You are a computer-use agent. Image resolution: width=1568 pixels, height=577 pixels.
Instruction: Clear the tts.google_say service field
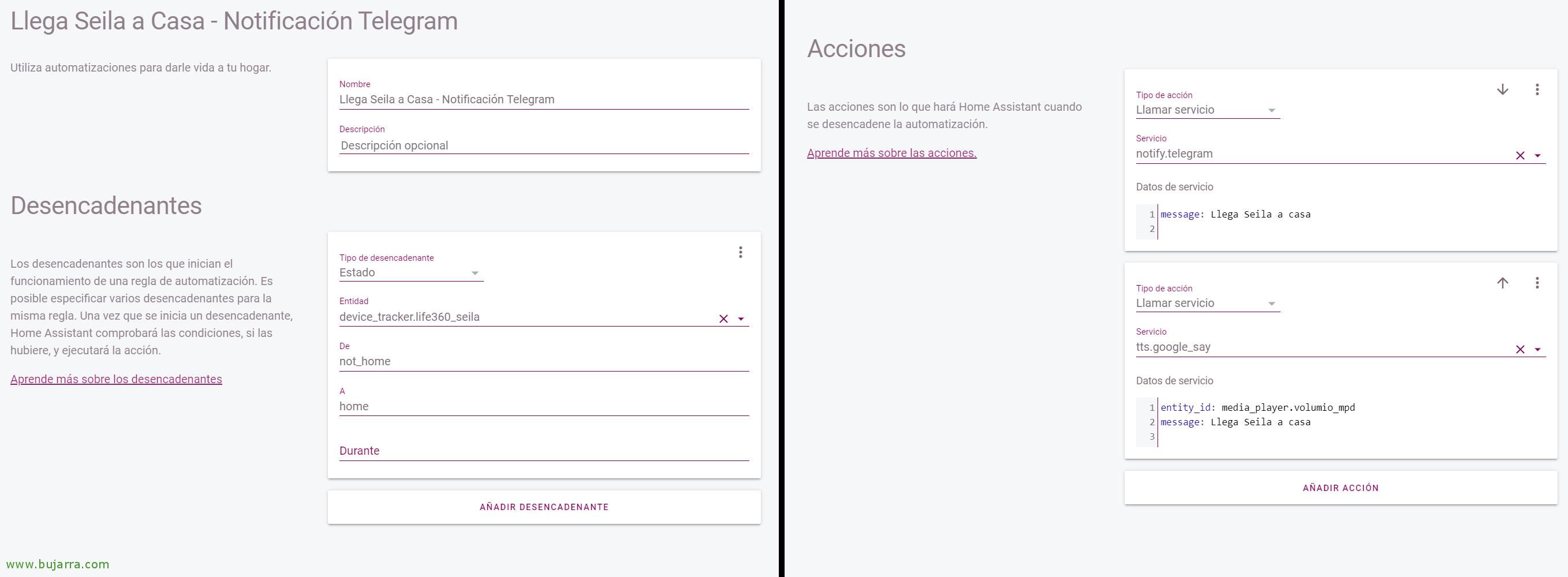click(x=1520, y=349)
